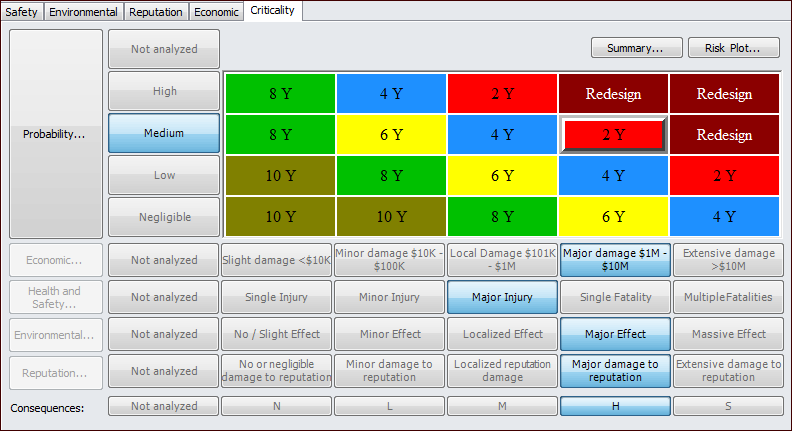Open the Environmental tab
792x431 pixels.
point(85,12)
